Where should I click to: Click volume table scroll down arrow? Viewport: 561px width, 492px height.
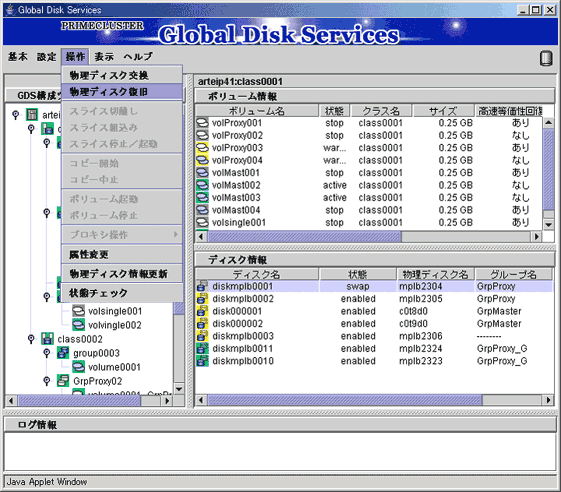548,224
